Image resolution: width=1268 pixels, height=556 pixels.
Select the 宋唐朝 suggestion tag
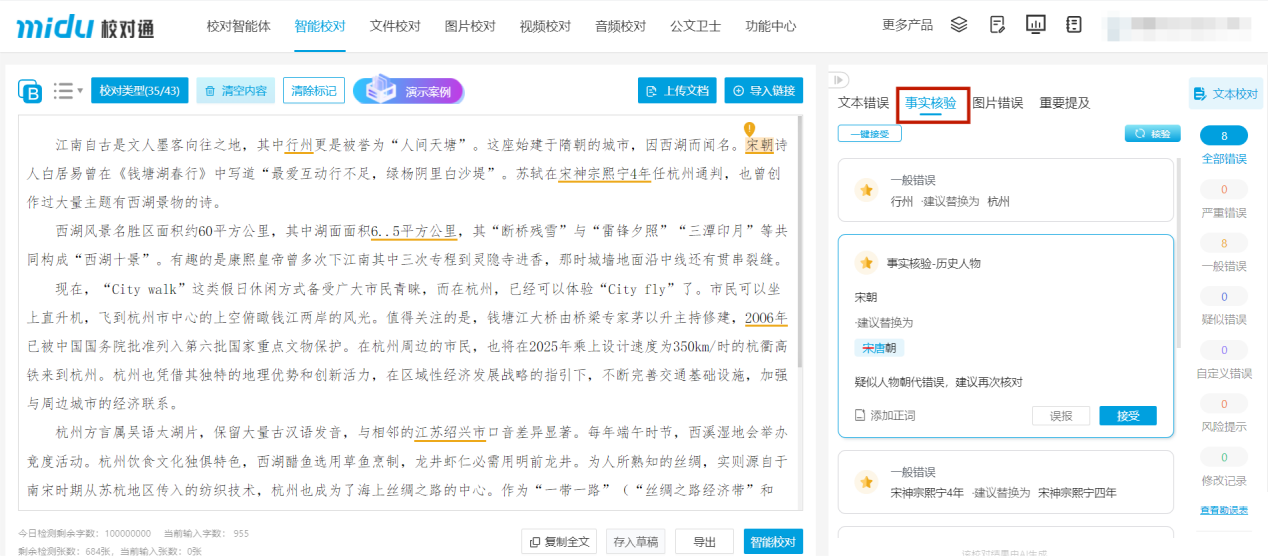[x=879, y=348]
